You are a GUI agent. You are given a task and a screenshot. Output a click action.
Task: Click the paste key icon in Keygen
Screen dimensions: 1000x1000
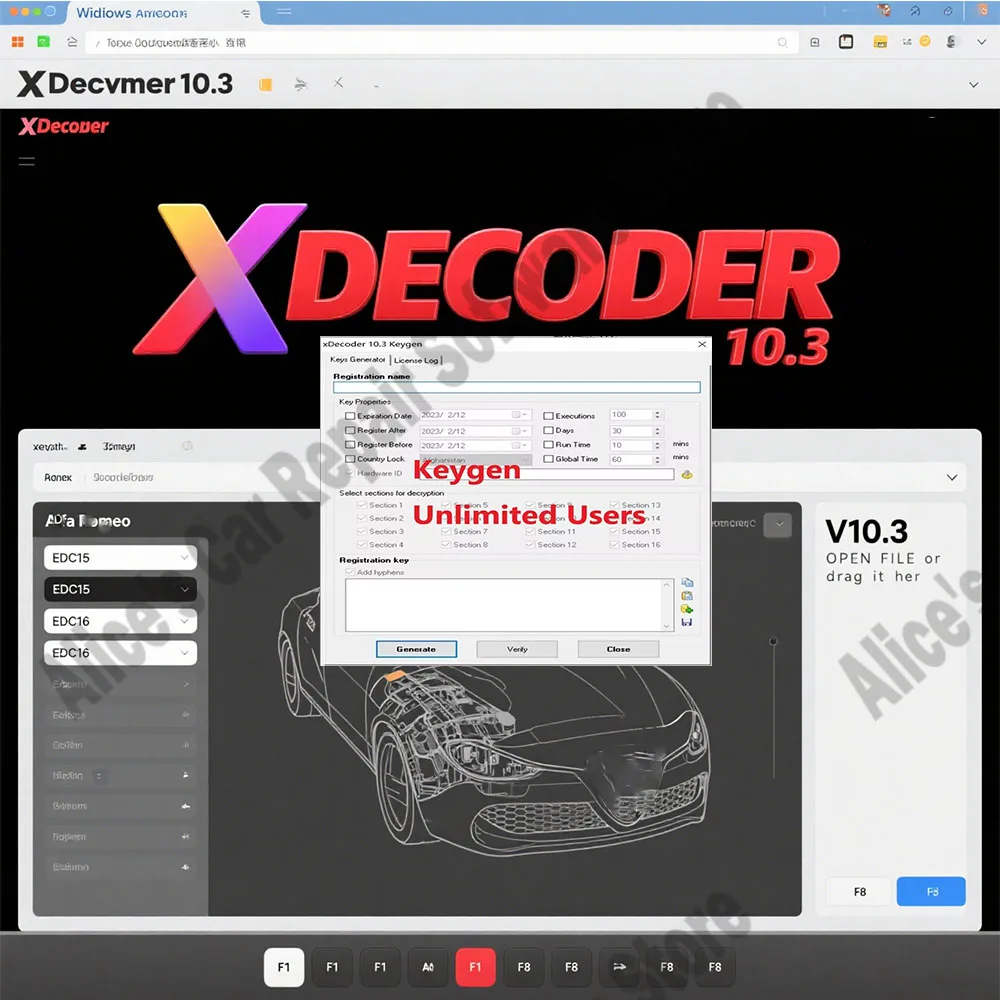tap(687, 596)
